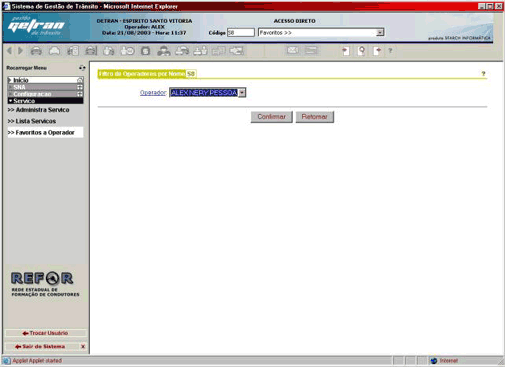Open Lista Servicos menu item
The image size is (505, 367).
tap(32, 121)
